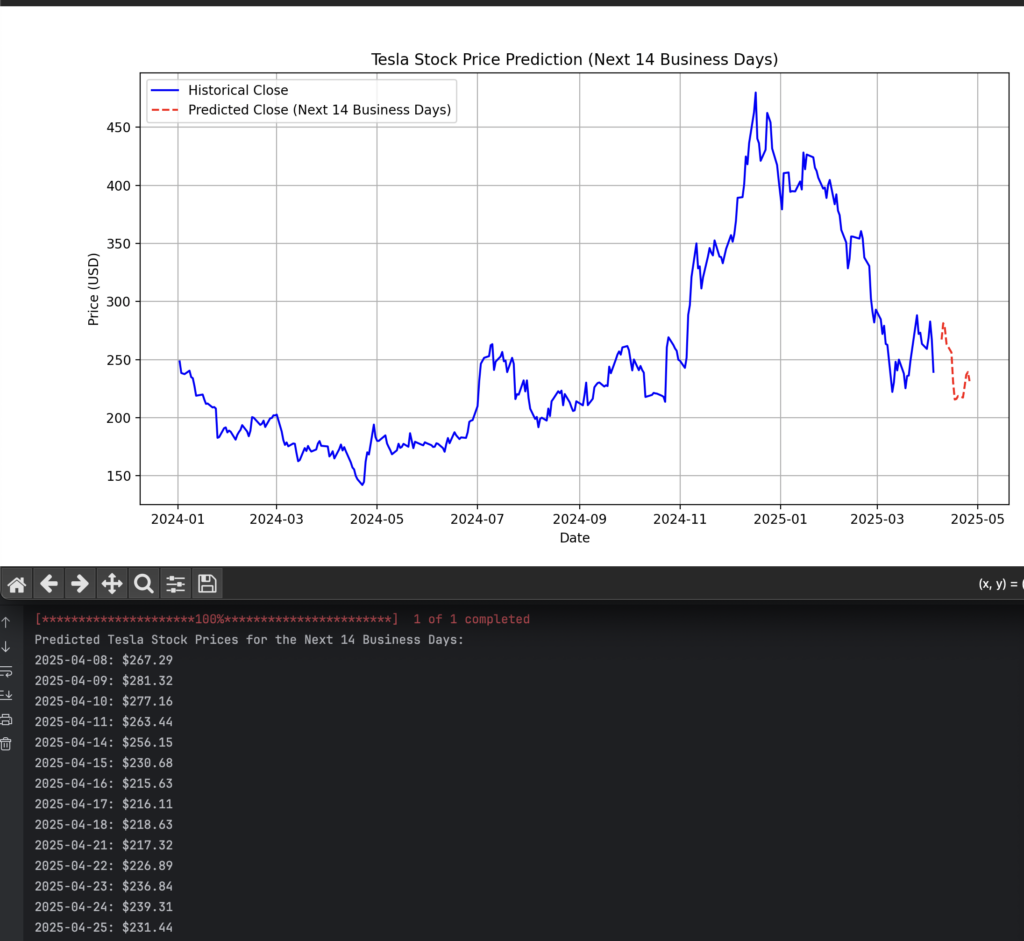The width and height of the screenshot is (1024, 941).
Task: Click the 300 y-axis tick label
Action: coord(119,302)
